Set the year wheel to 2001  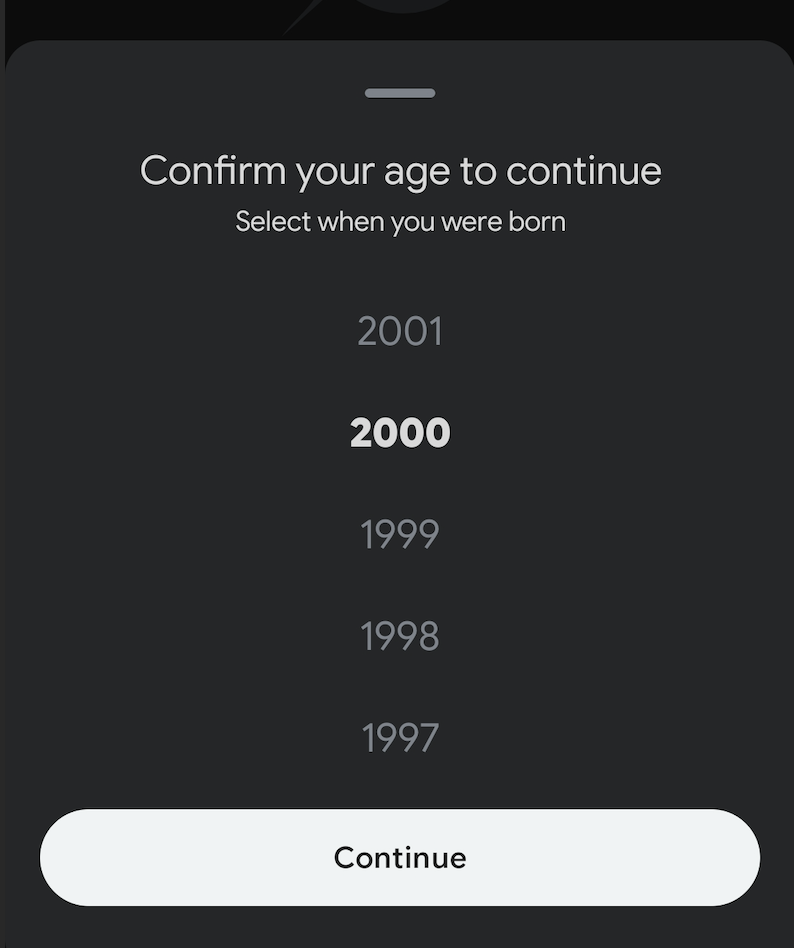coord(400,331)
